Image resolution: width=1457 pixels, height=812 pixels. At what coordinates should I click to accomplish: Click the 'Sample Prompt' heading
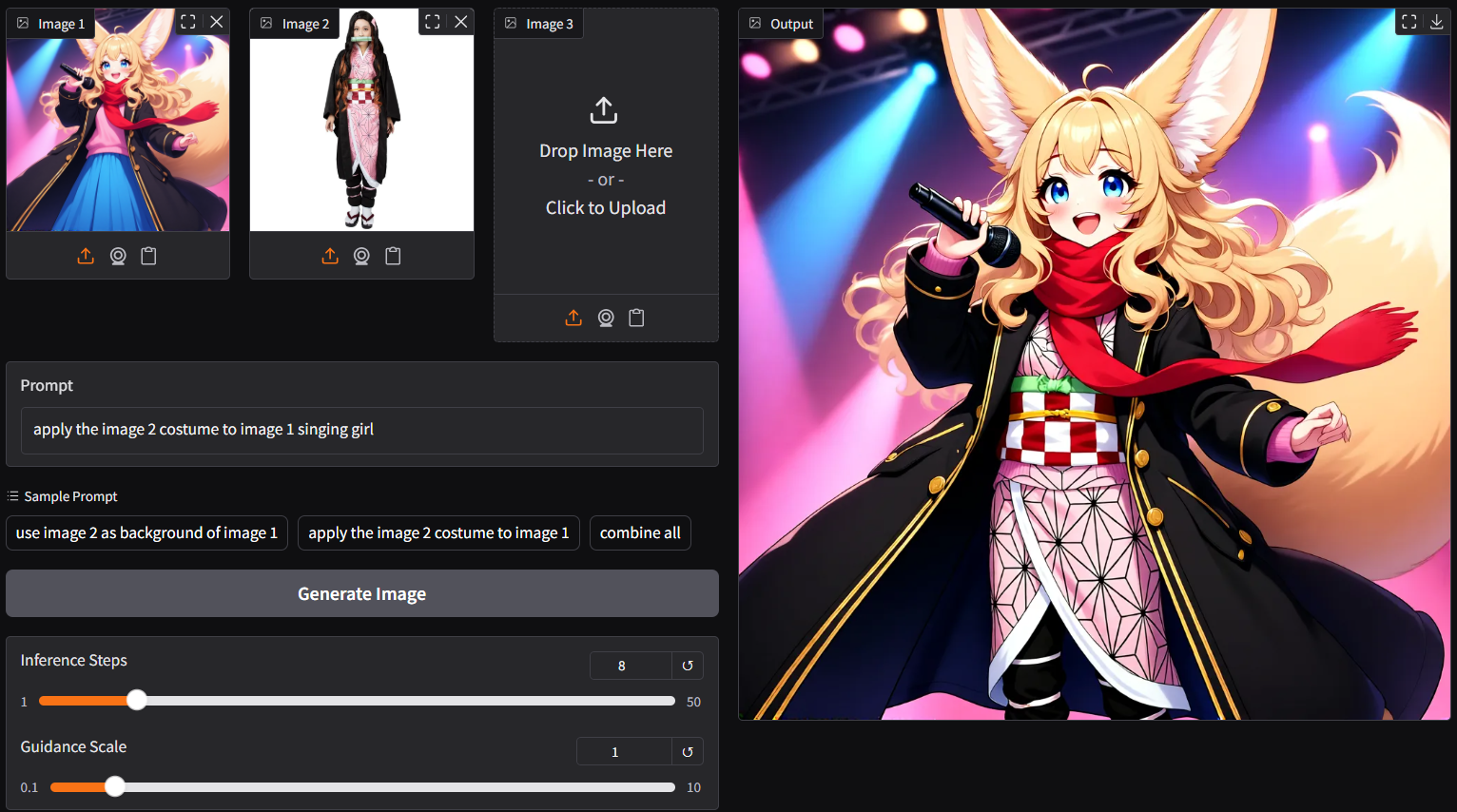(x=70, y=496)
